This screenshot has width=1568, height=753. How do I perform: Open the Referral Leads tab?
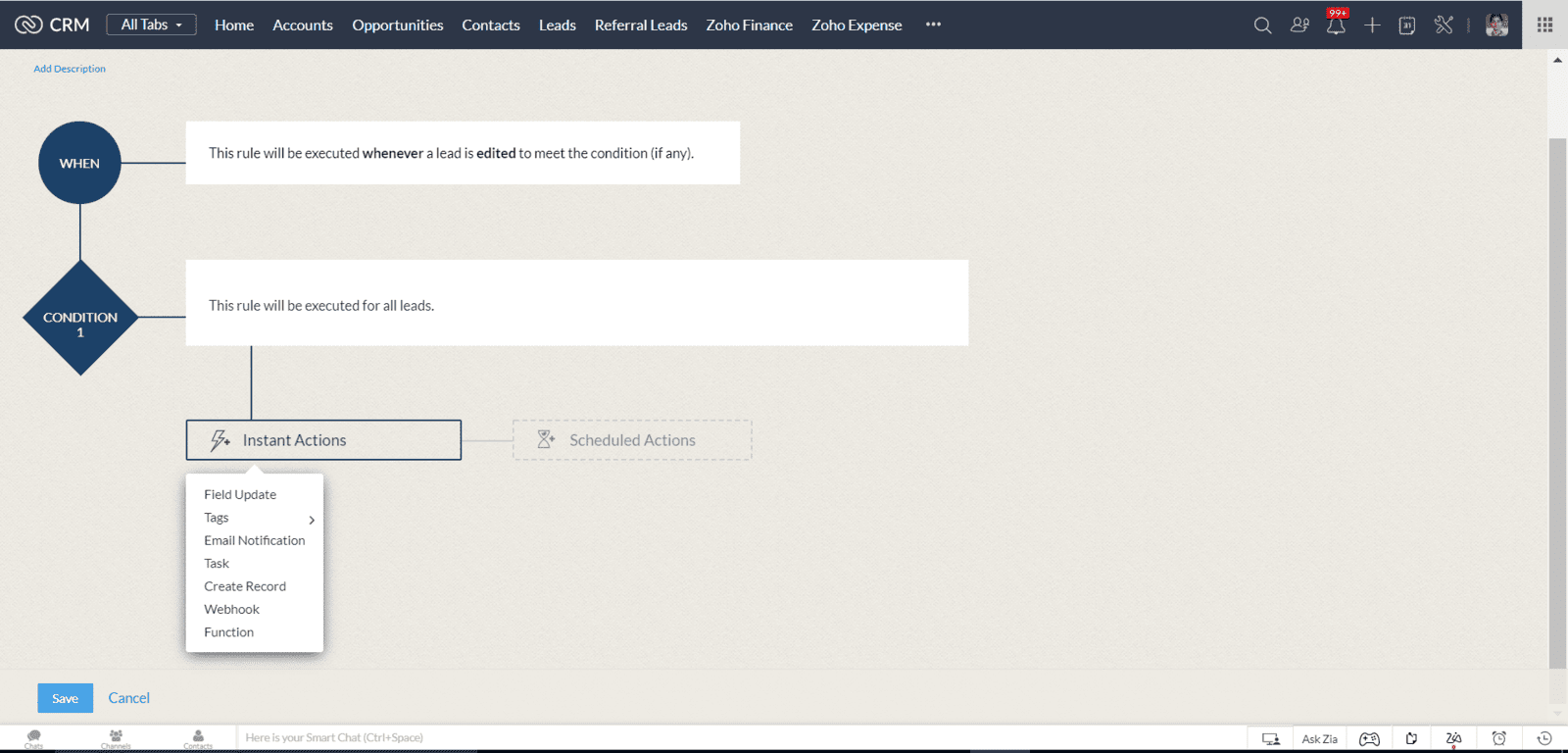point(641,25)
